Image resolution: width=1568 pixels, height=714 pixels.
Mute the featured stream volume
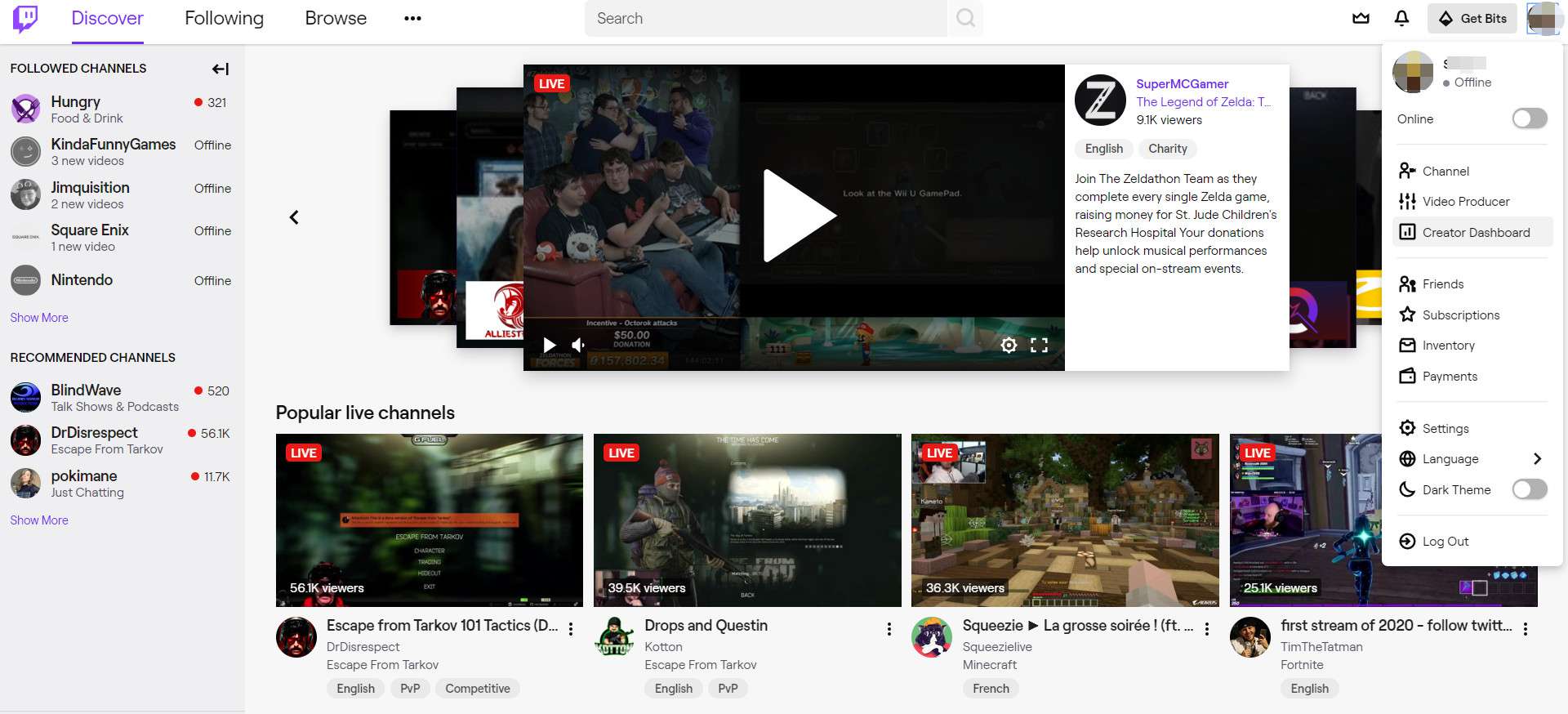click(x=578, y=345)
